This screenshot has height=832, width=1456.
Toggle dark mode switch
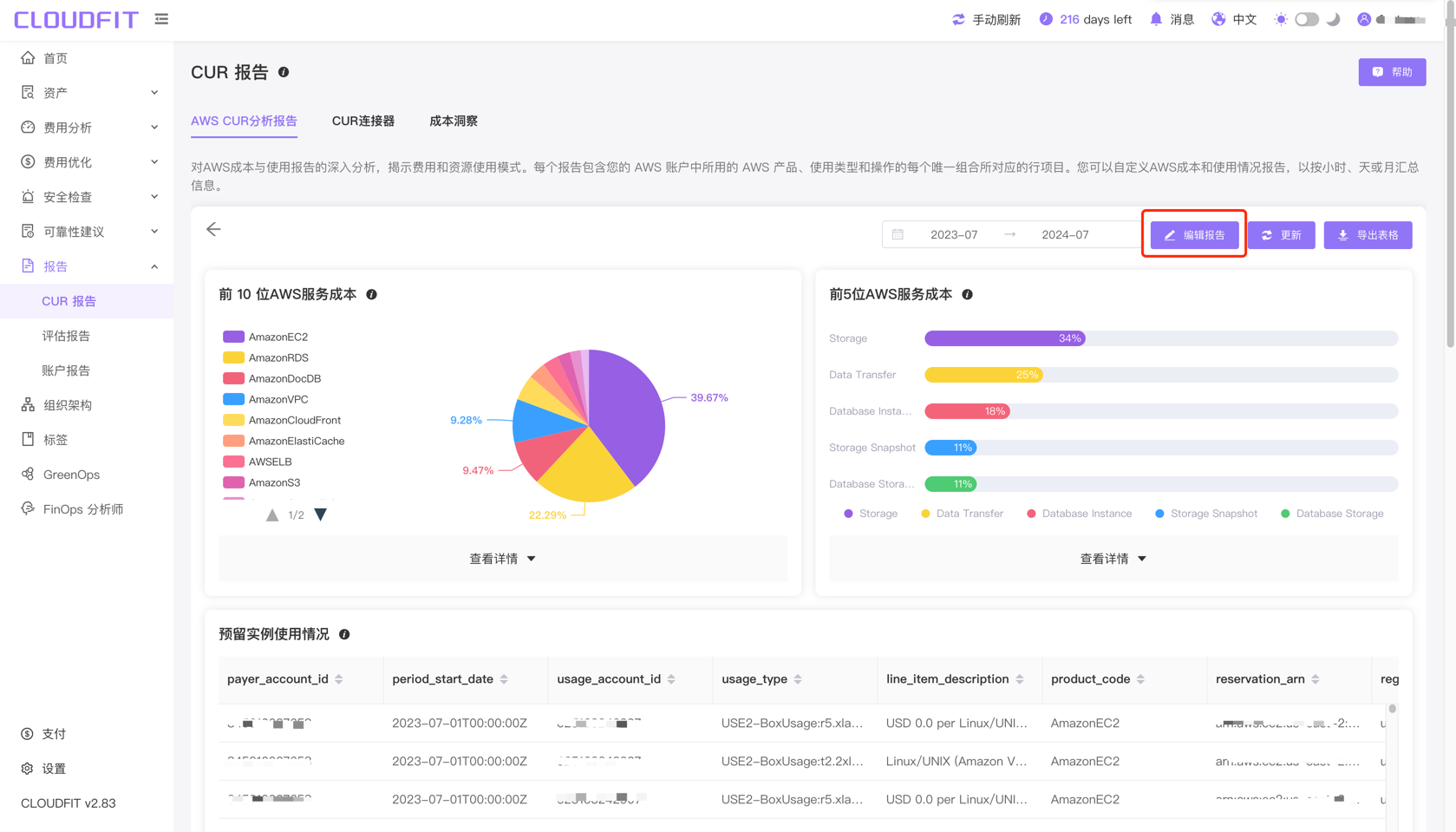click(x=1307, y=19)
